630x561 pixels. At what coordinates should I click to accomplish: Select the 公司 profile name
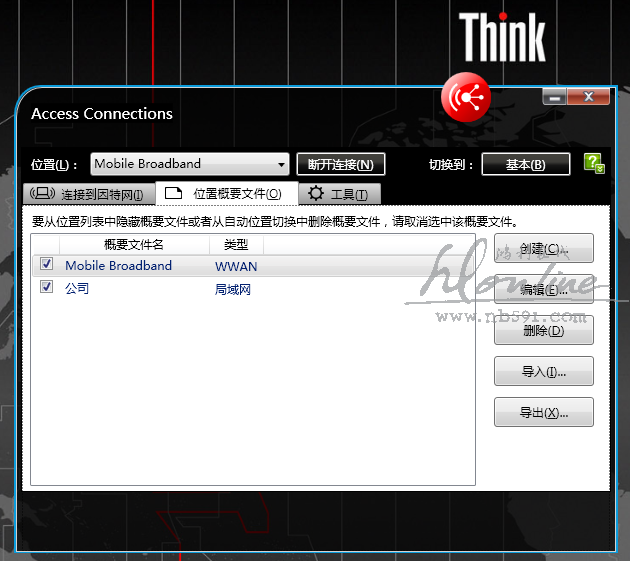(77, 288)
